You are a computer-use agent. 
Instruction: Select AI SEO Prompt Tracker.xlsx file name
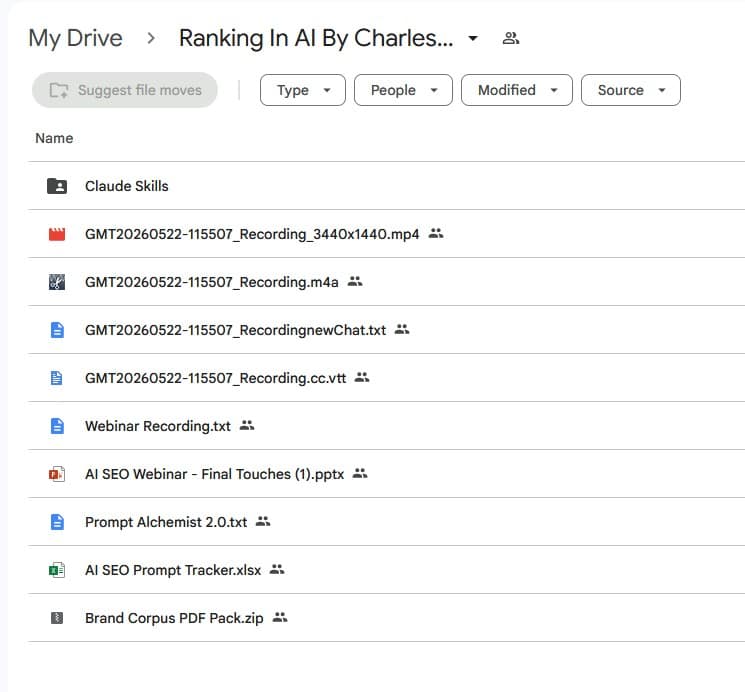pyautogui.click(x=173, y=570)
